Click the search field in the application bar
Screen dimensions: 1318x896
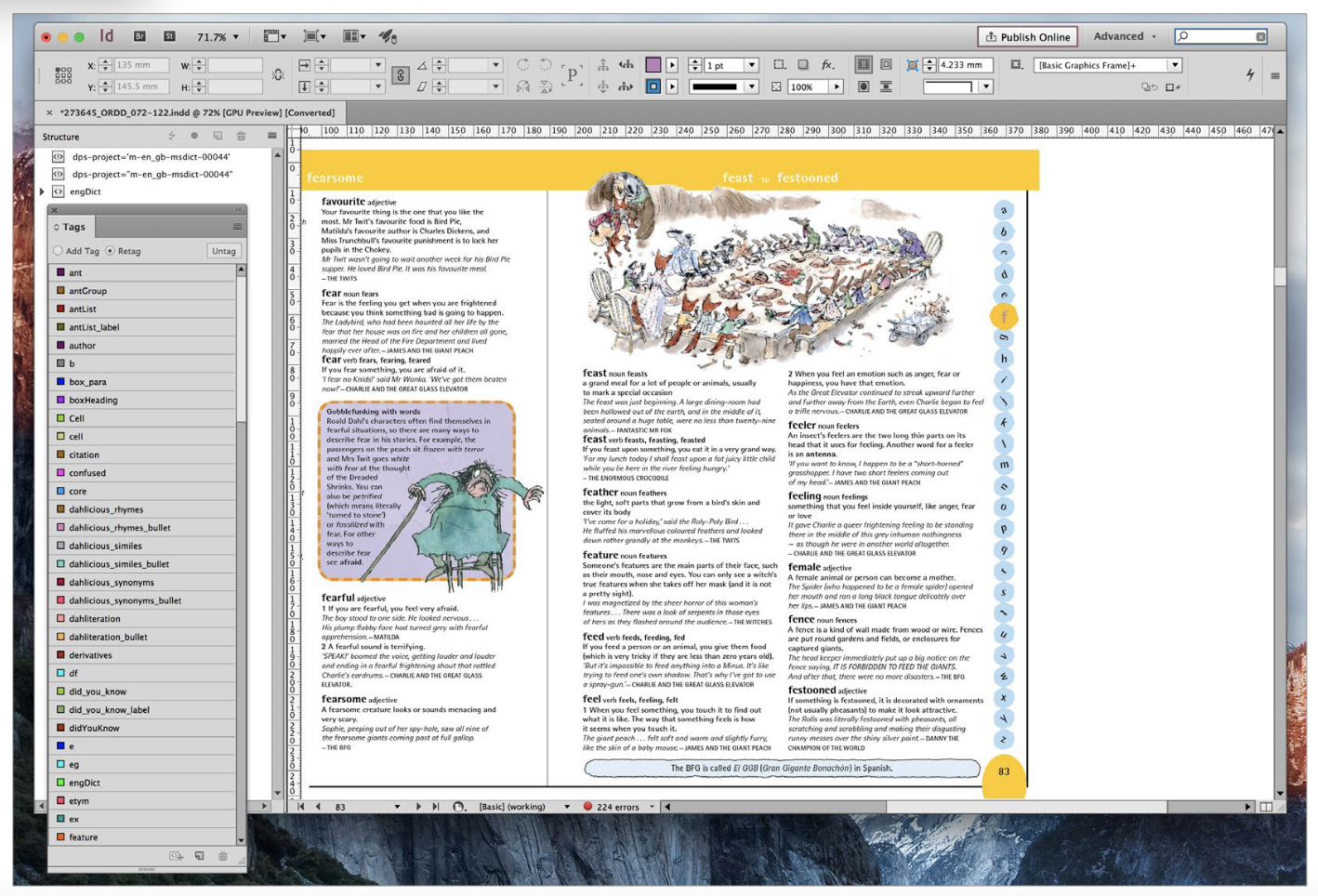(1221, 36)
